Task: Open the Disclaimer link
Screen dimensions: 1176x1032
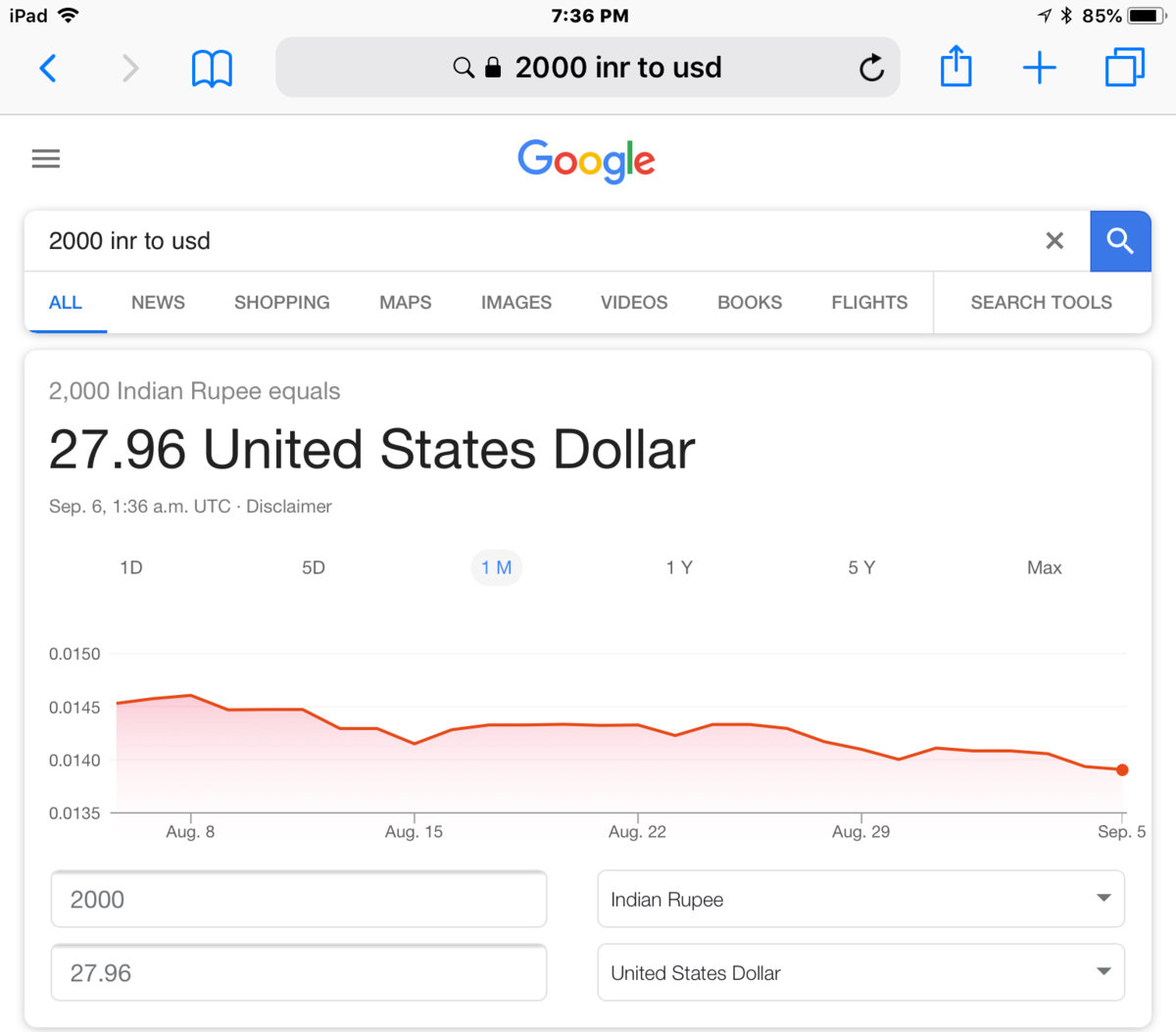Action: (x=289, y=507)
